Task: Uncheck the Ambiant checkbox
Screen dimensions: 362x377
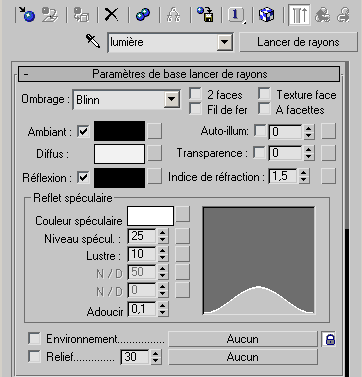Action: coord(83,131)
